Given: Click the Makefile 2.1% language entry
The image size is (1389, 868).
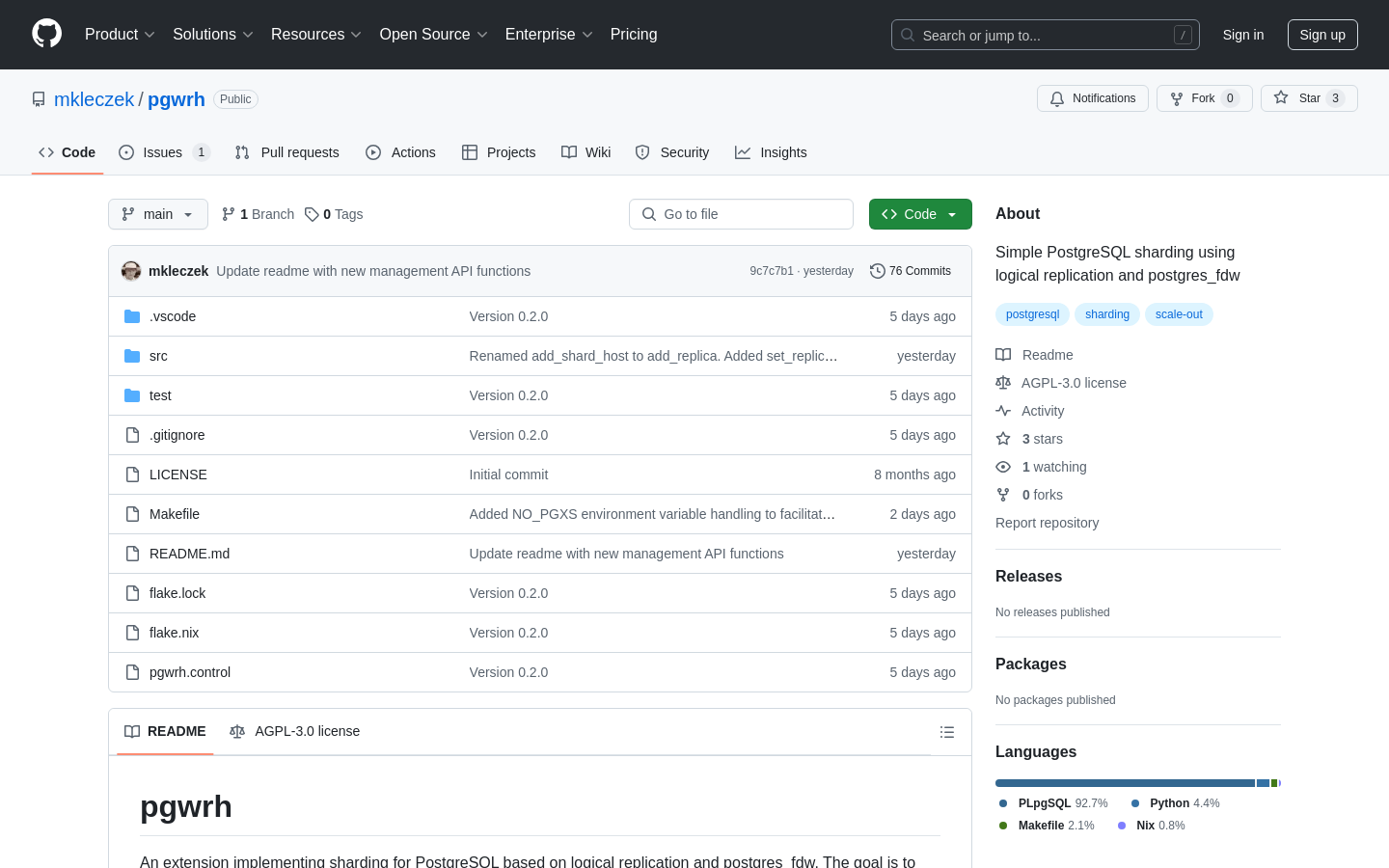Looking at the screenshot, I should click(x=1047, y=826).
